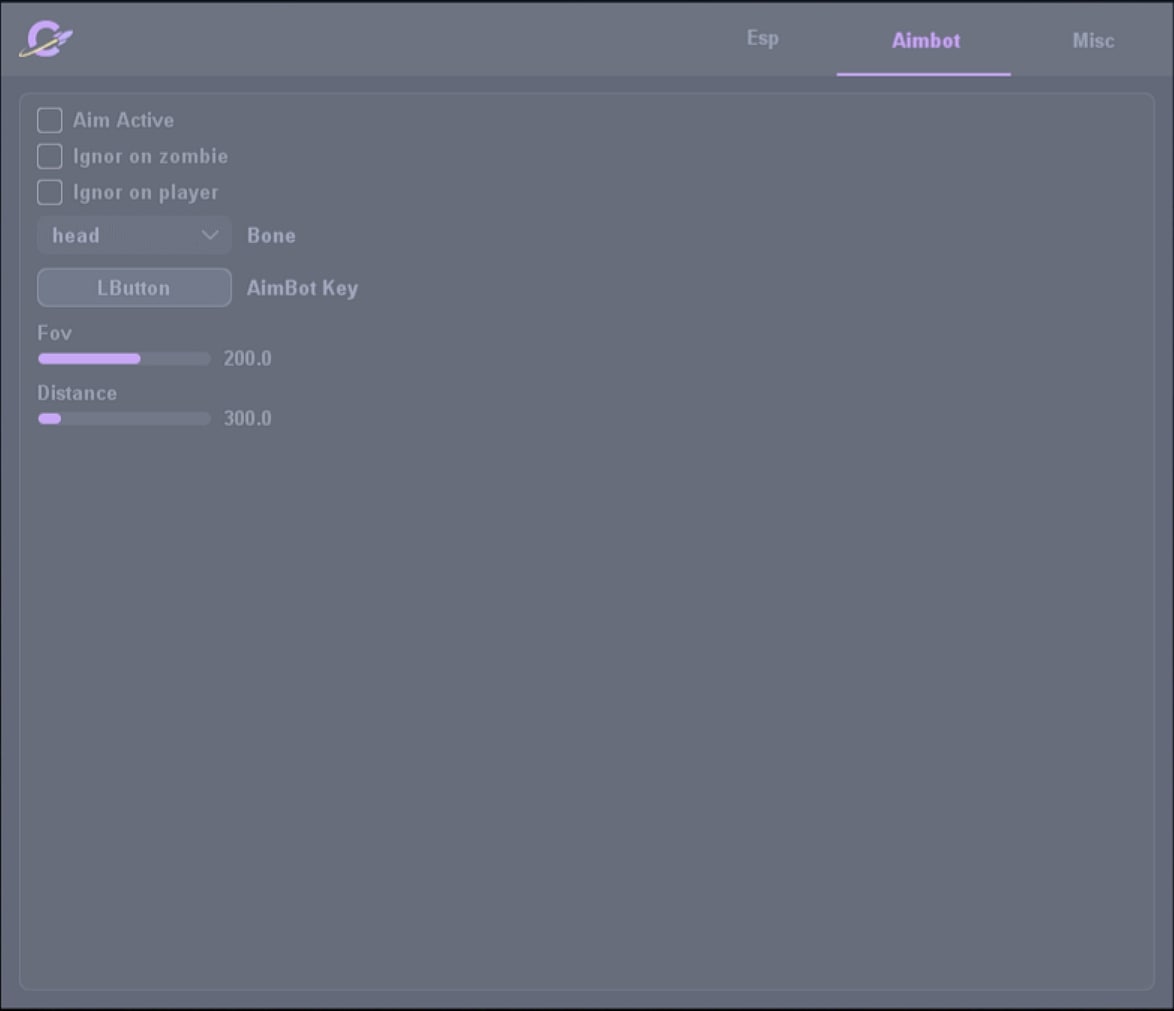Enable the Aim Active checkbox
Screen dimensions: 1174x1011
[x=50, y=121]
